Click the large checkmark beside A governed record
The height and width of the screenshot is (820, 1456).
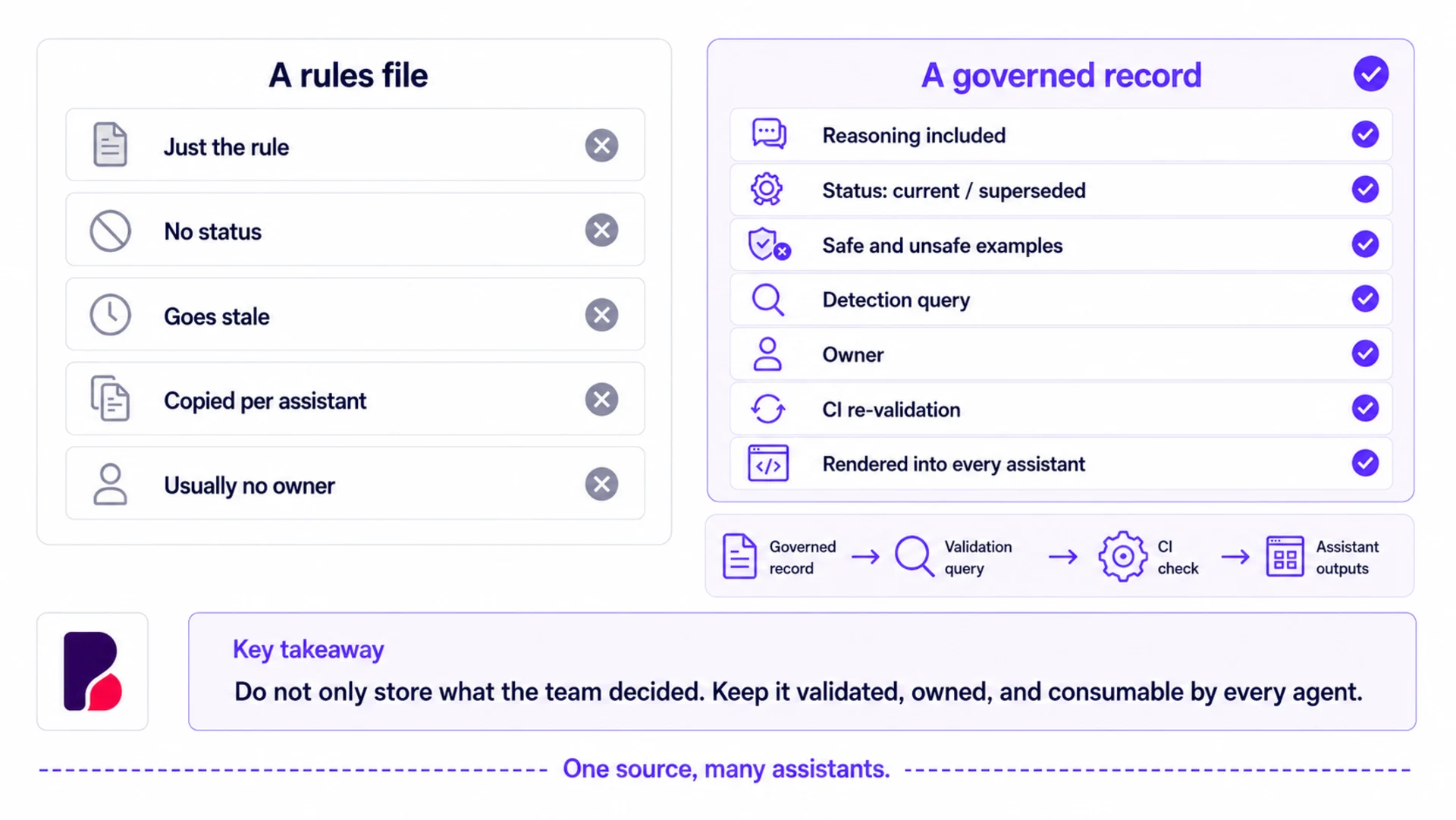[1371, 74]
